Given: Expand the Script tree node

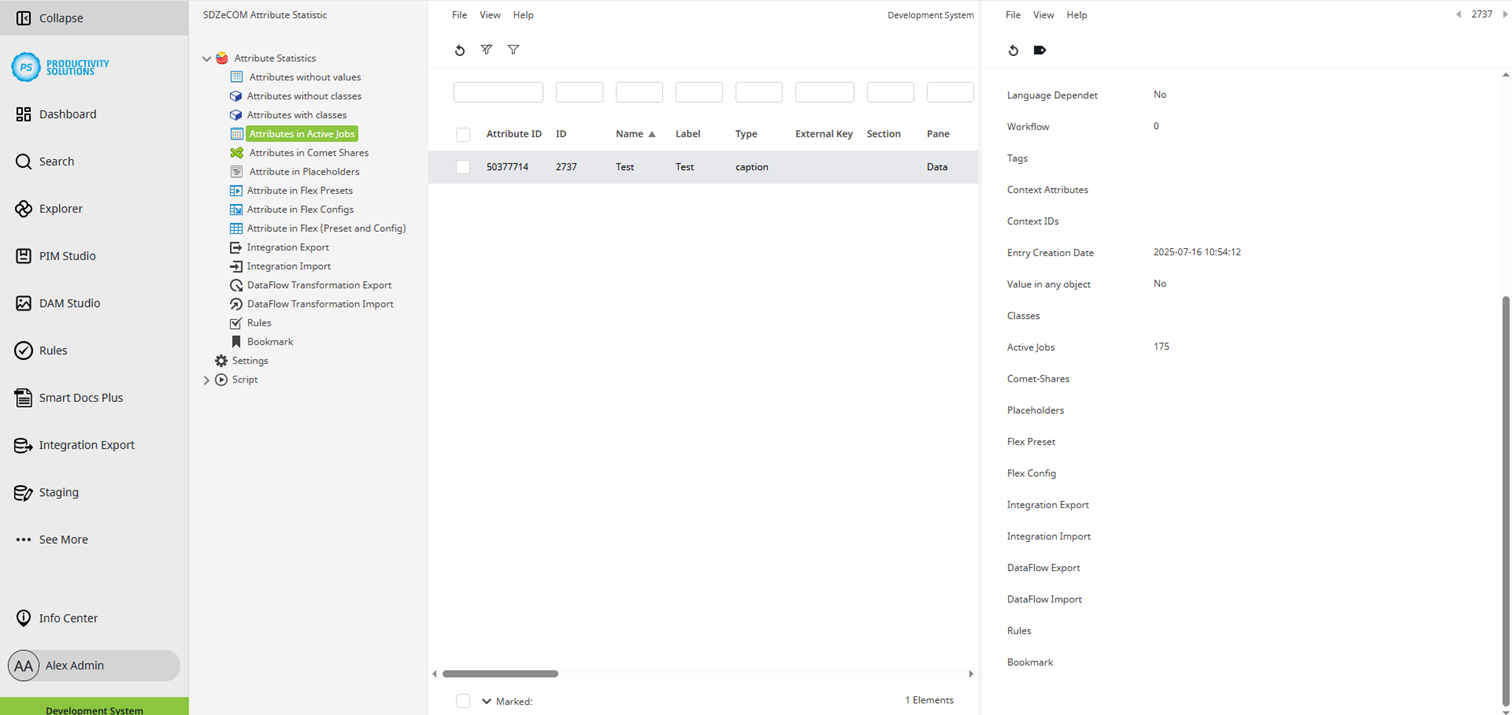Looking at the screenshot, I should [x=207, y=379].
